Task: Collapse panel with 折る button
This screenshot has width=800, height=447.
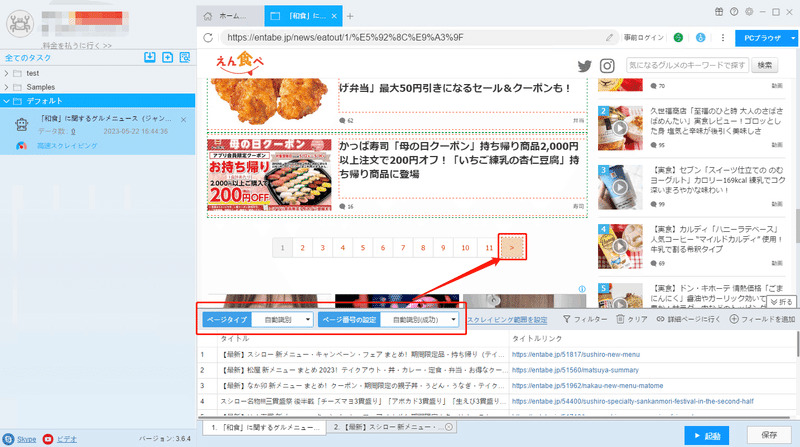Action: [781, 302]
